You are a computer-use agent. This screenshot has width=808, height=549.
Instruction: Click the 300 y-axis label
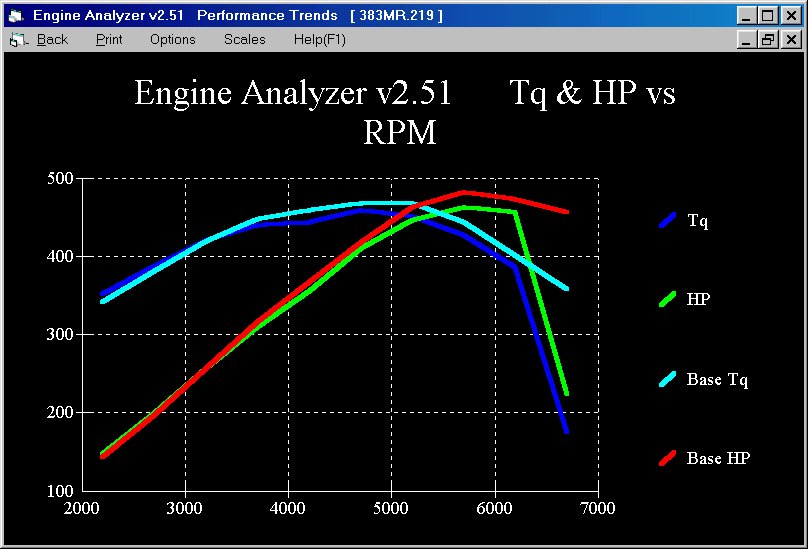tap(60, 335)
